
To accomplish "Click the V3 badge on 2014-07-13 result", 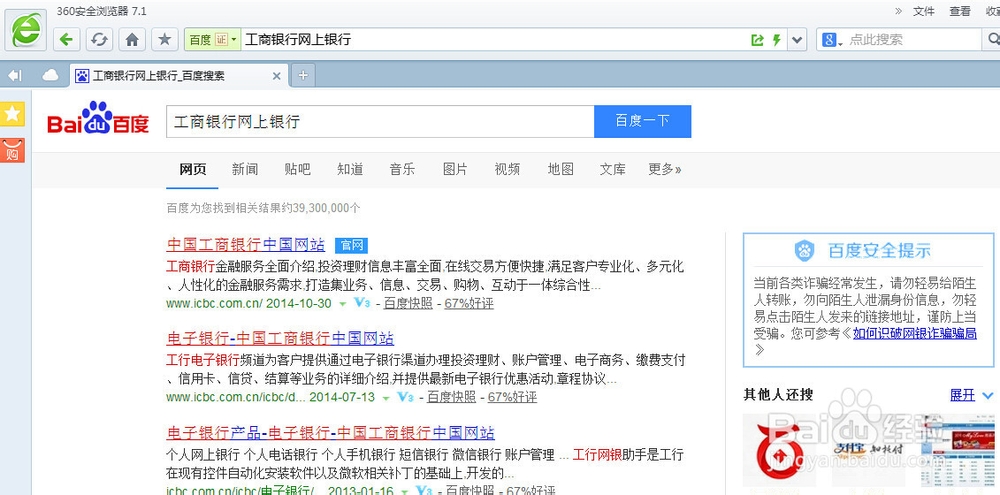I will click(405, 397).
